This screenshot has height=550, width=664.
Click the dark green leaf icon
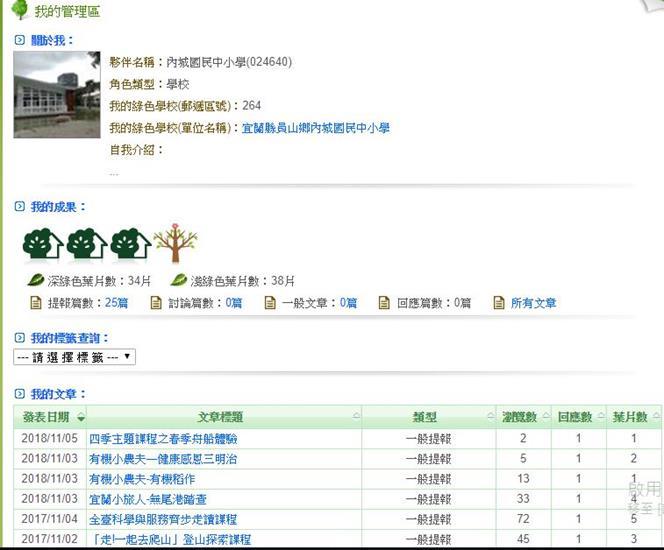[36, 281]
